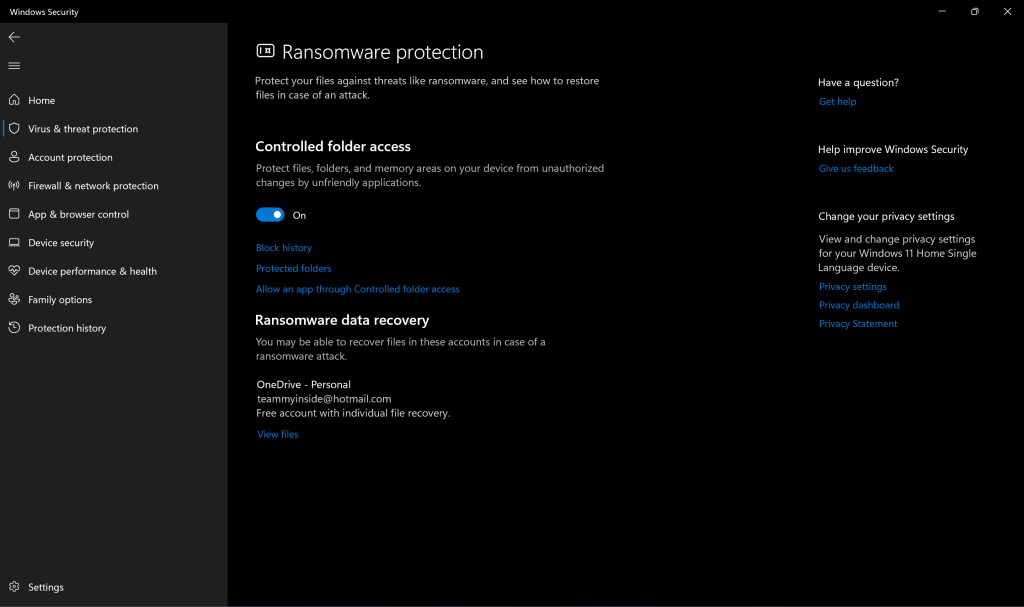1024x607 pixels.
Task: Click the Account protection person icon
Action: [14, 157]
